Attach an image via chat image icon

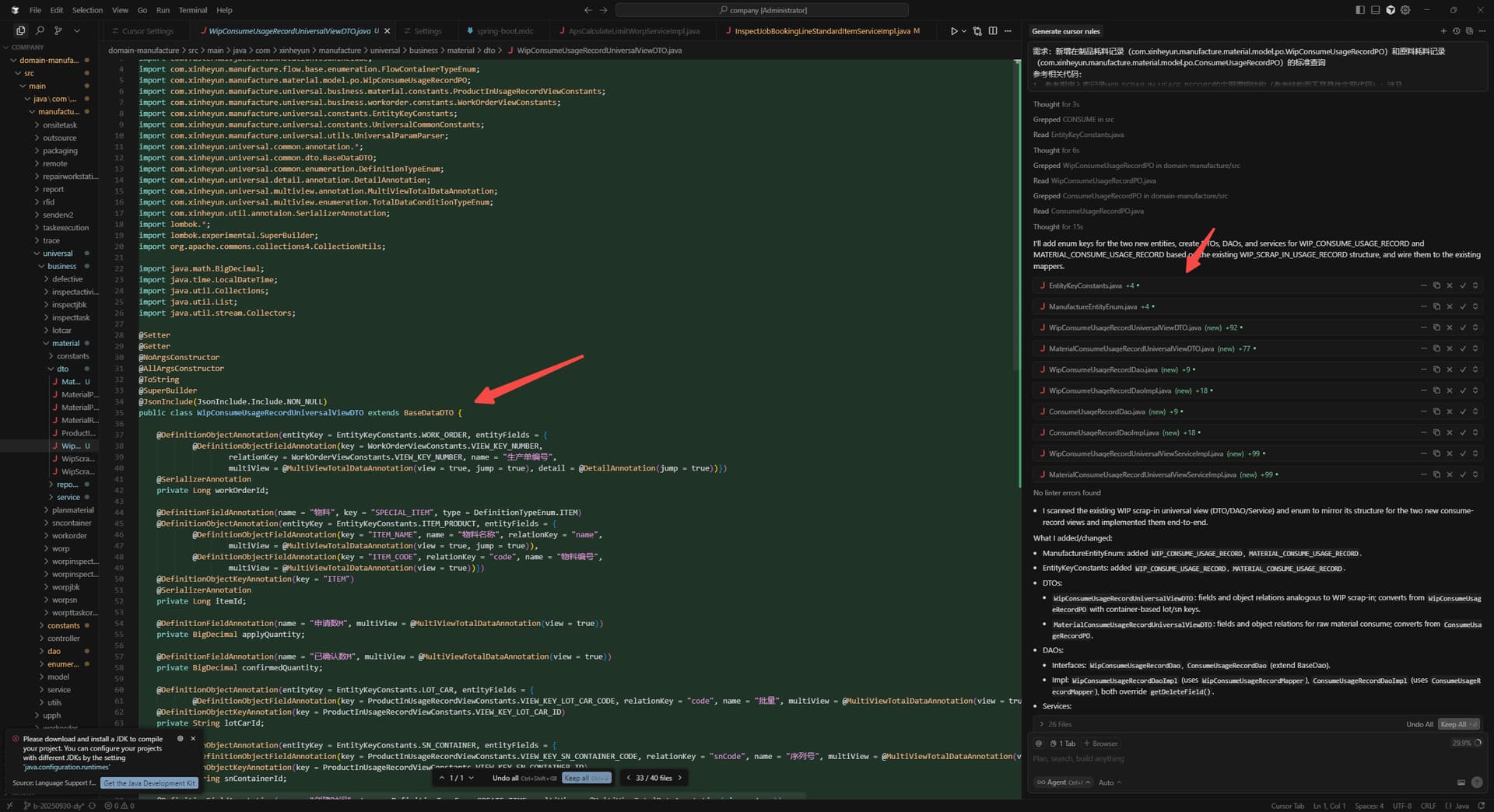[1461, 782]
